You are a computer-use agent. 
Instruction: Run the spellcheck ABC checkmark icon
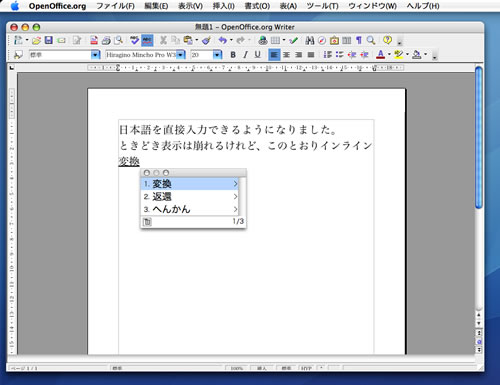(134, 40)
